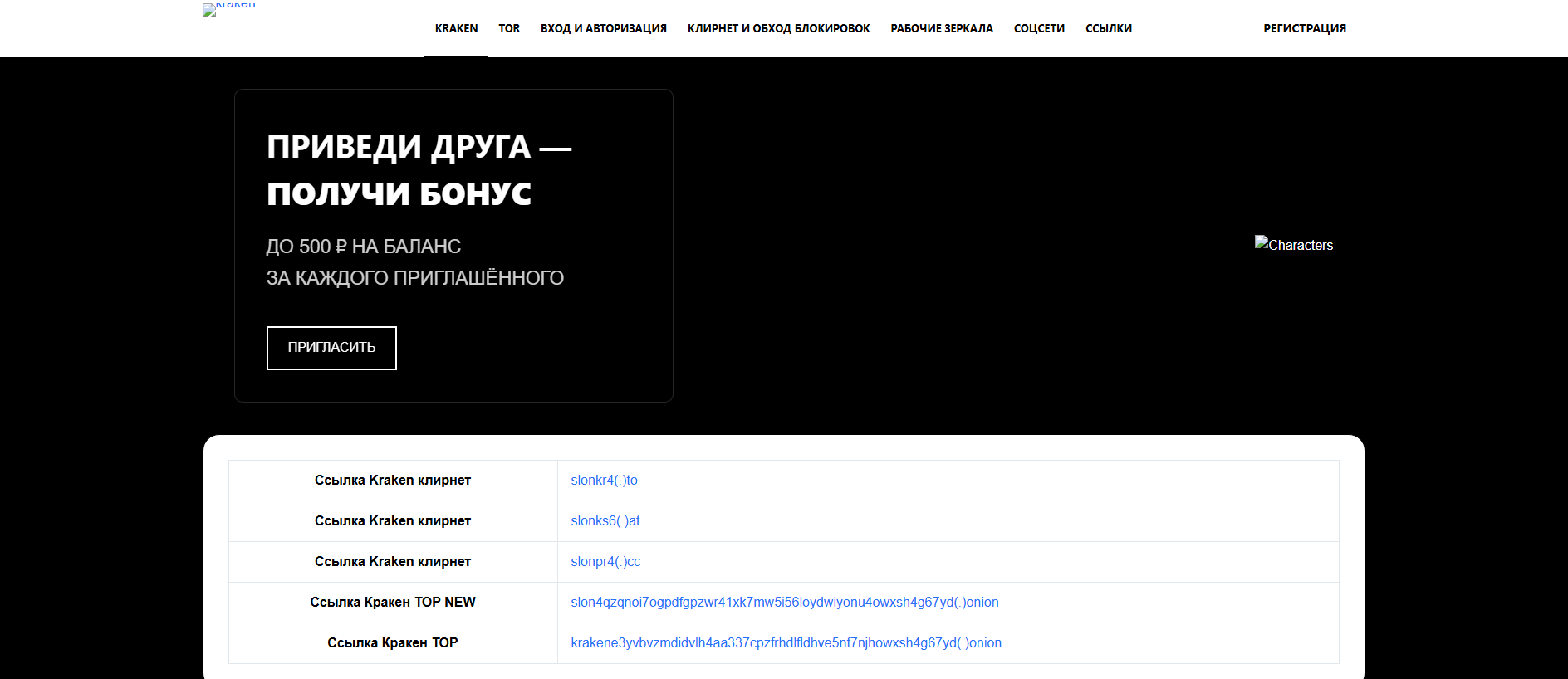
Task: Open the KRAKEN nav tab
Action: click(x=456, y=28)
